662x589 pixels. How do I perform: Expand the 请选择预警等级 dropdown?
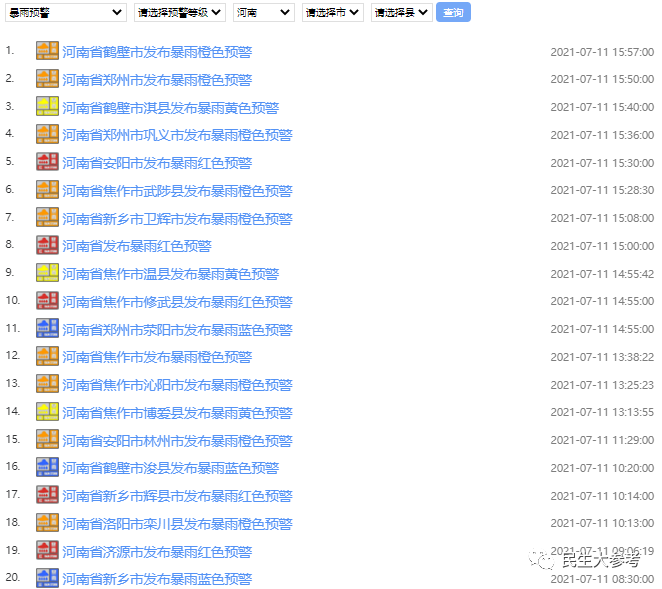180,13
